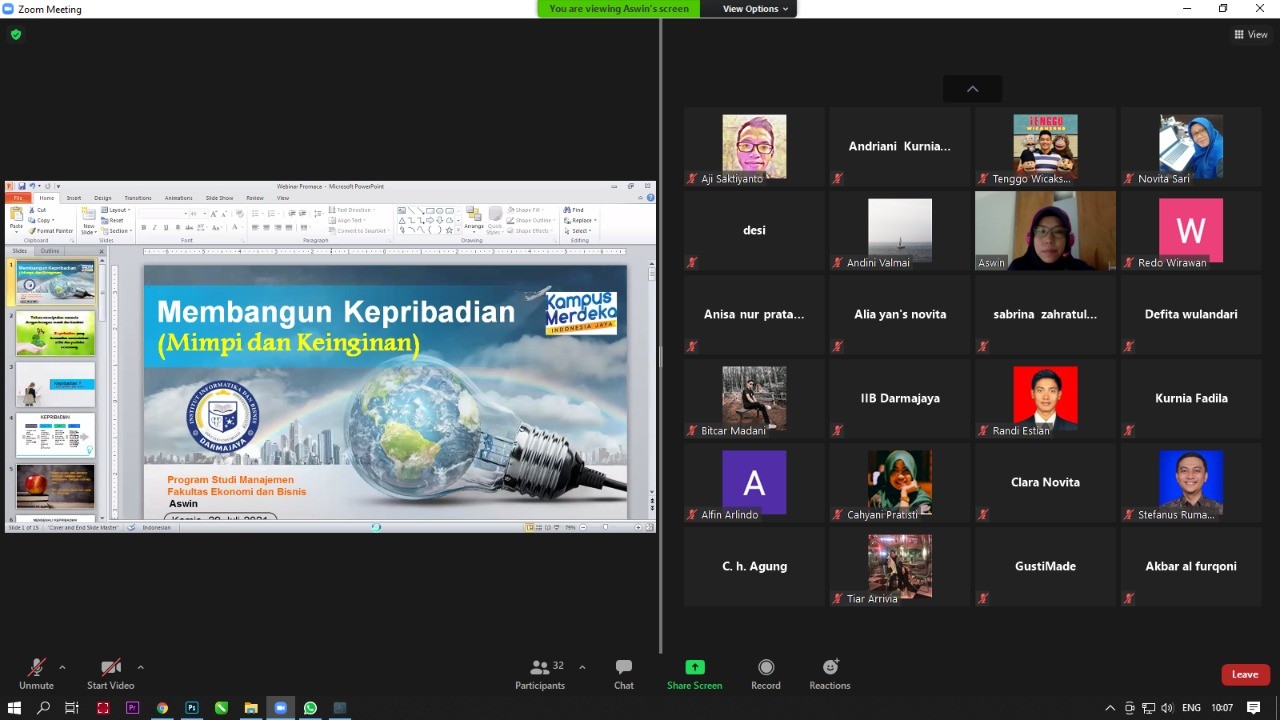Viewport: 1280px width, 720px height.
Task: Click the Bullets icon in Paragraph group
Action: [256, 213]
